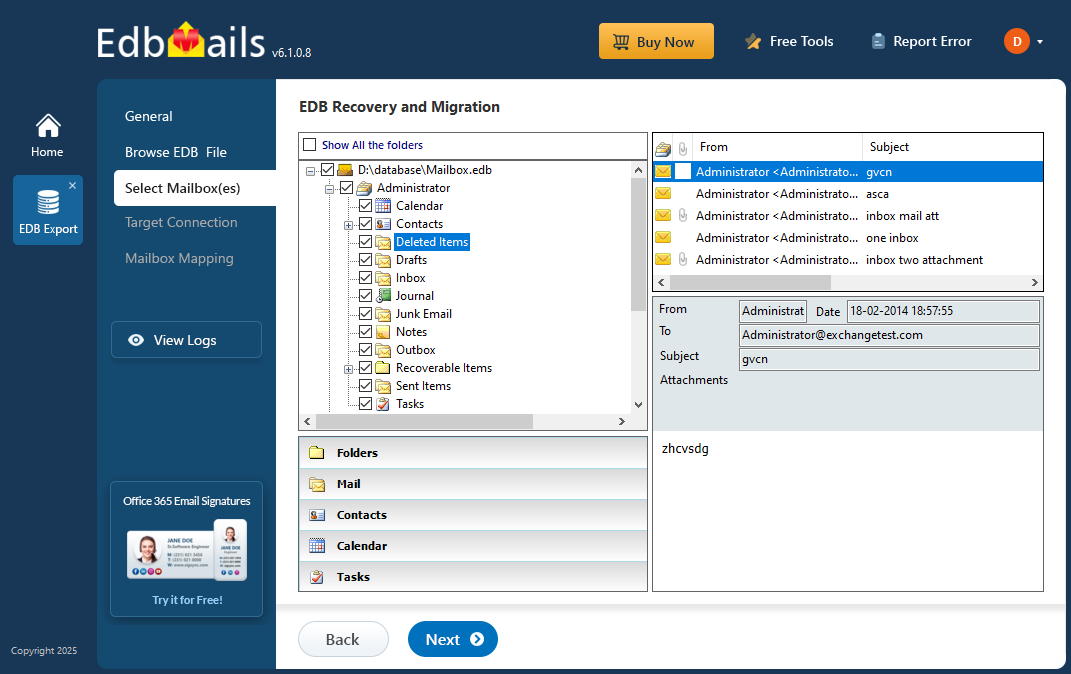This screenshot has width=1071, height=674.
Task: Select the EDB Export sidebar icon
Action: coord(47,209)
